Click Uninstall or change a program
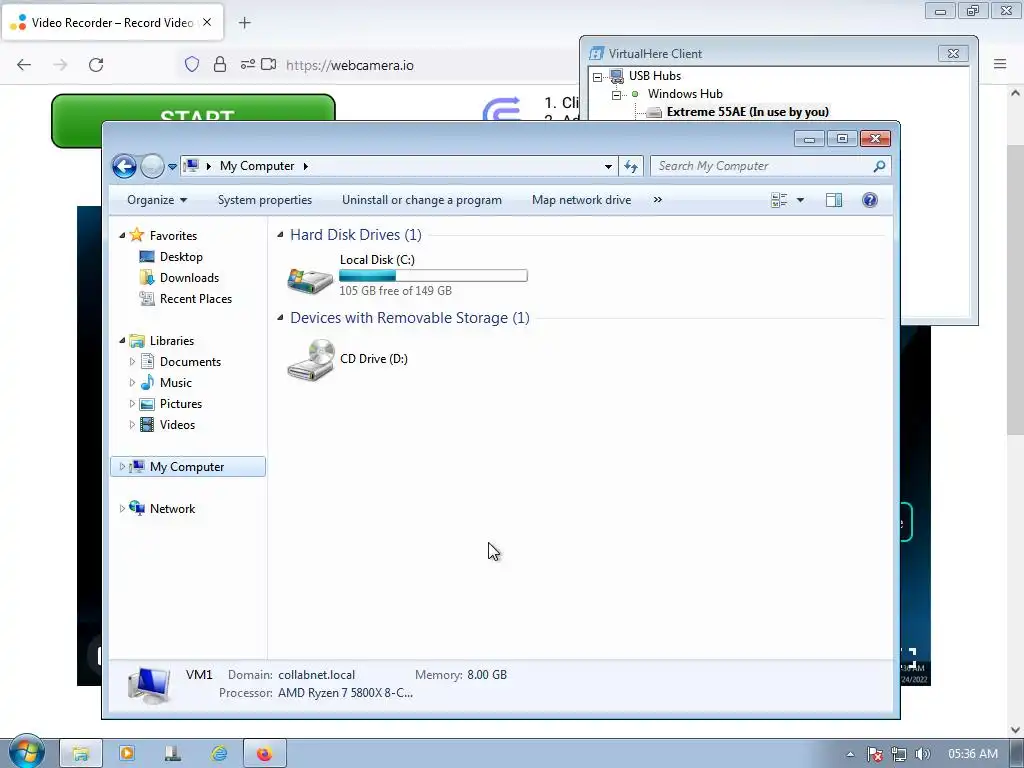The image size is (1024, 768). point(422,200)
